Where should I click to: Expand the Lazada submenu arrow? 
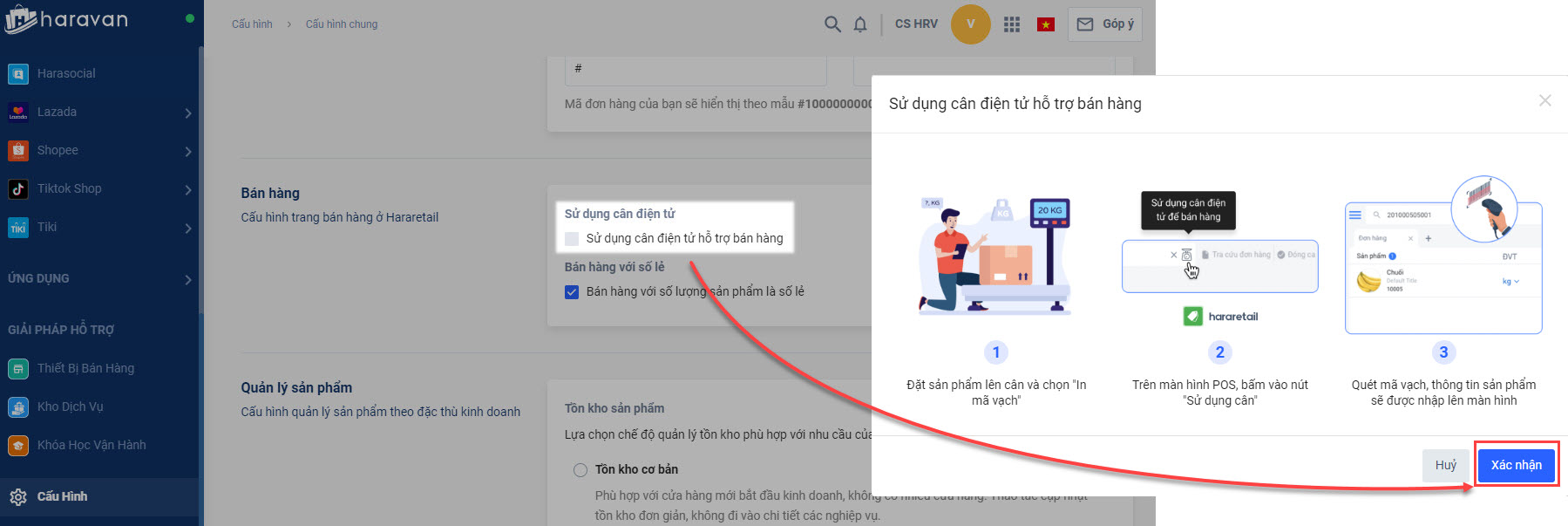click(x=188, y=113)
